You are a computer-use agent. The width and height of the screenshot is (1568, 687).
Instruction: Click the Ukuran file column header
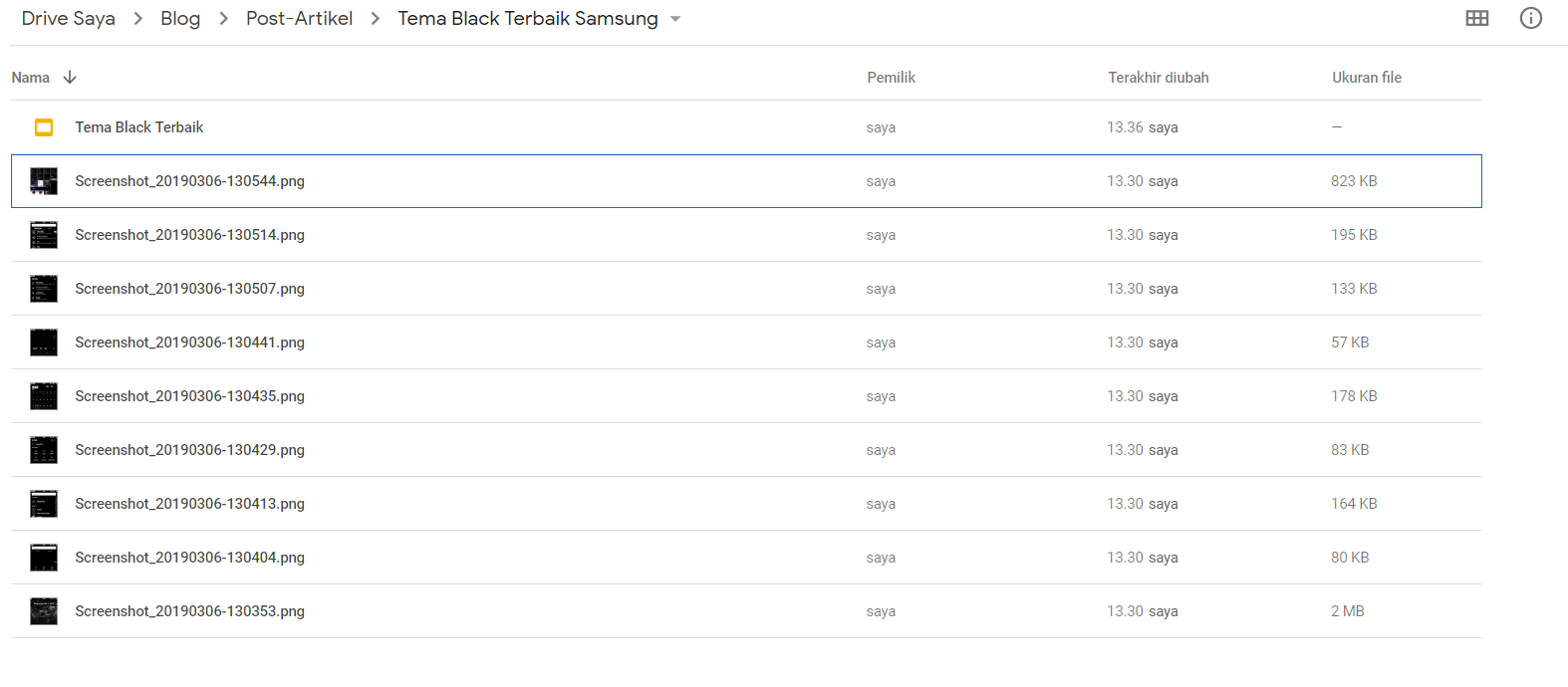[1367, 78]
